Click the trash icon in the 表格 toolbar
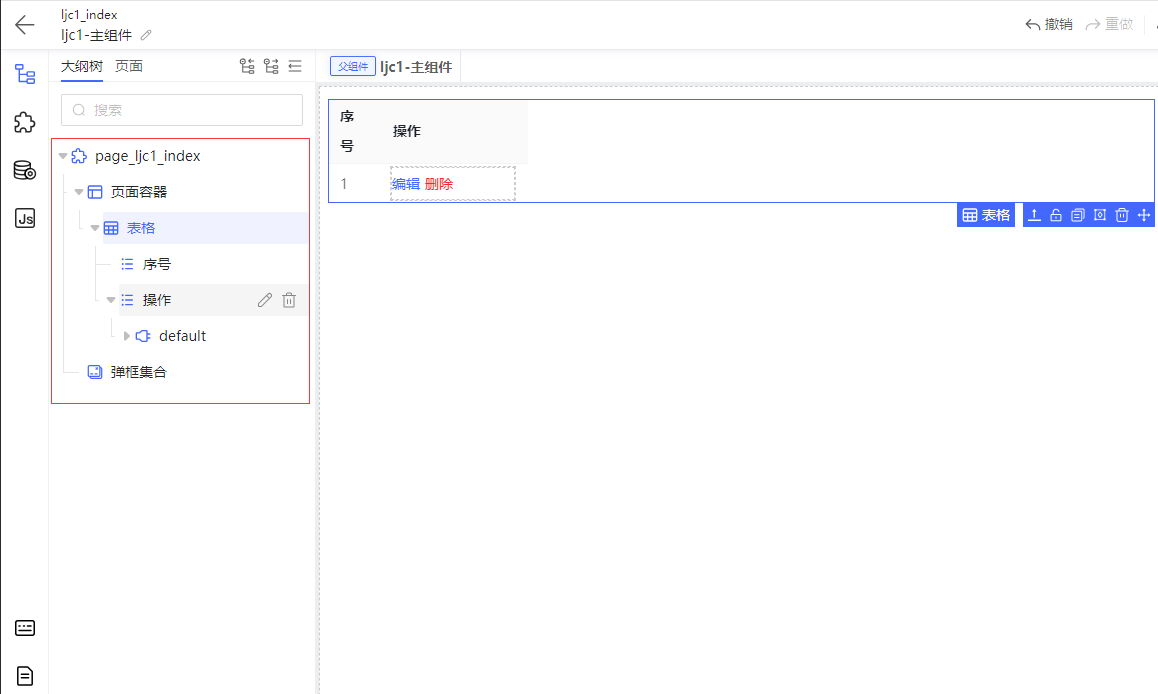The image size is (1158, 694). pos(1122,215)
